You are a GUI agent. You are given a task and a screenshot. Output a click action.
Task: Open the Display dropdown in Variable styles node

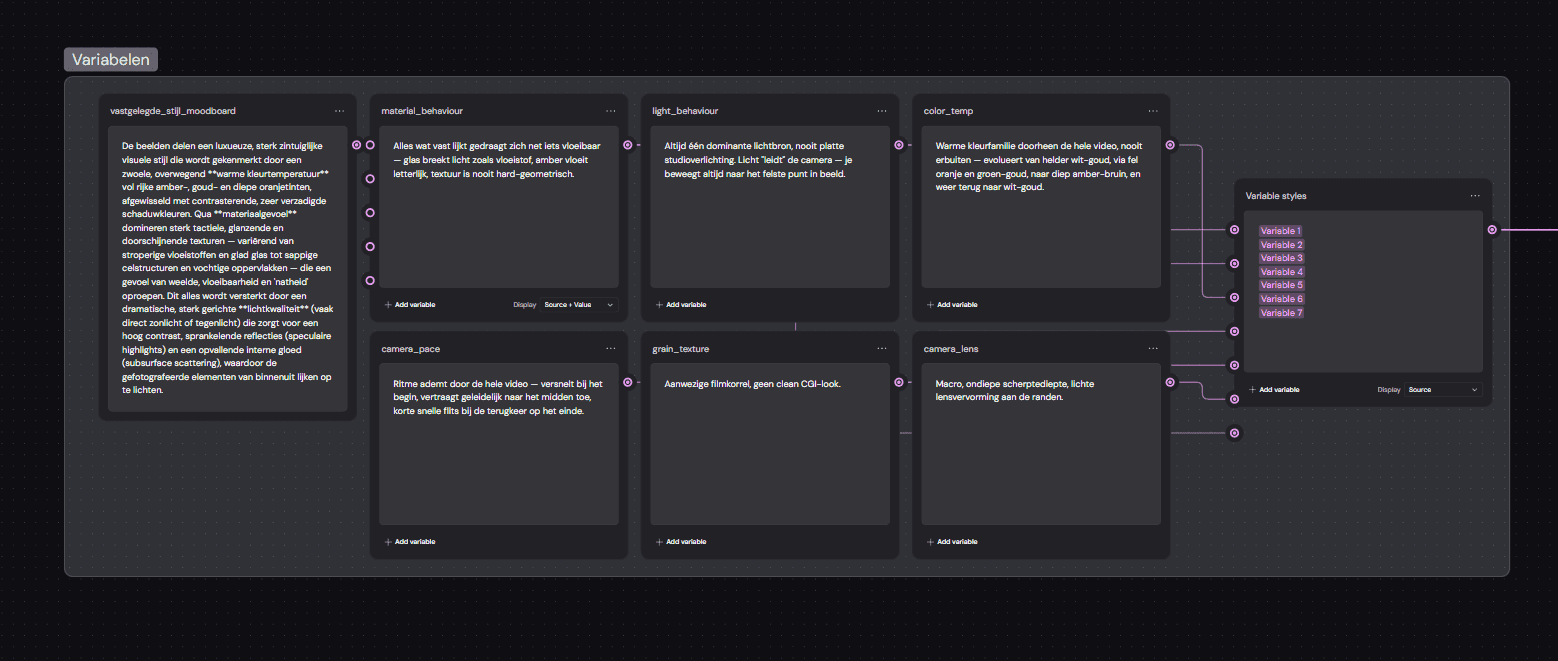click(x=1443, y=390)
